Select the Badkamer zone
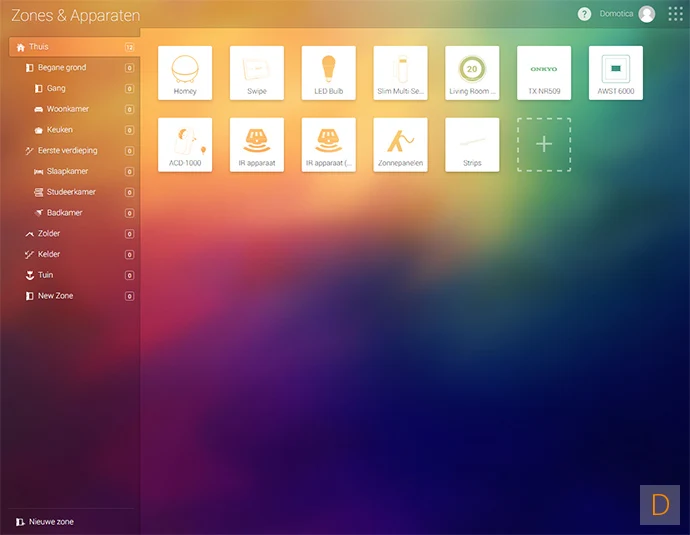This screenshot has width=690, height=535. 74,213
